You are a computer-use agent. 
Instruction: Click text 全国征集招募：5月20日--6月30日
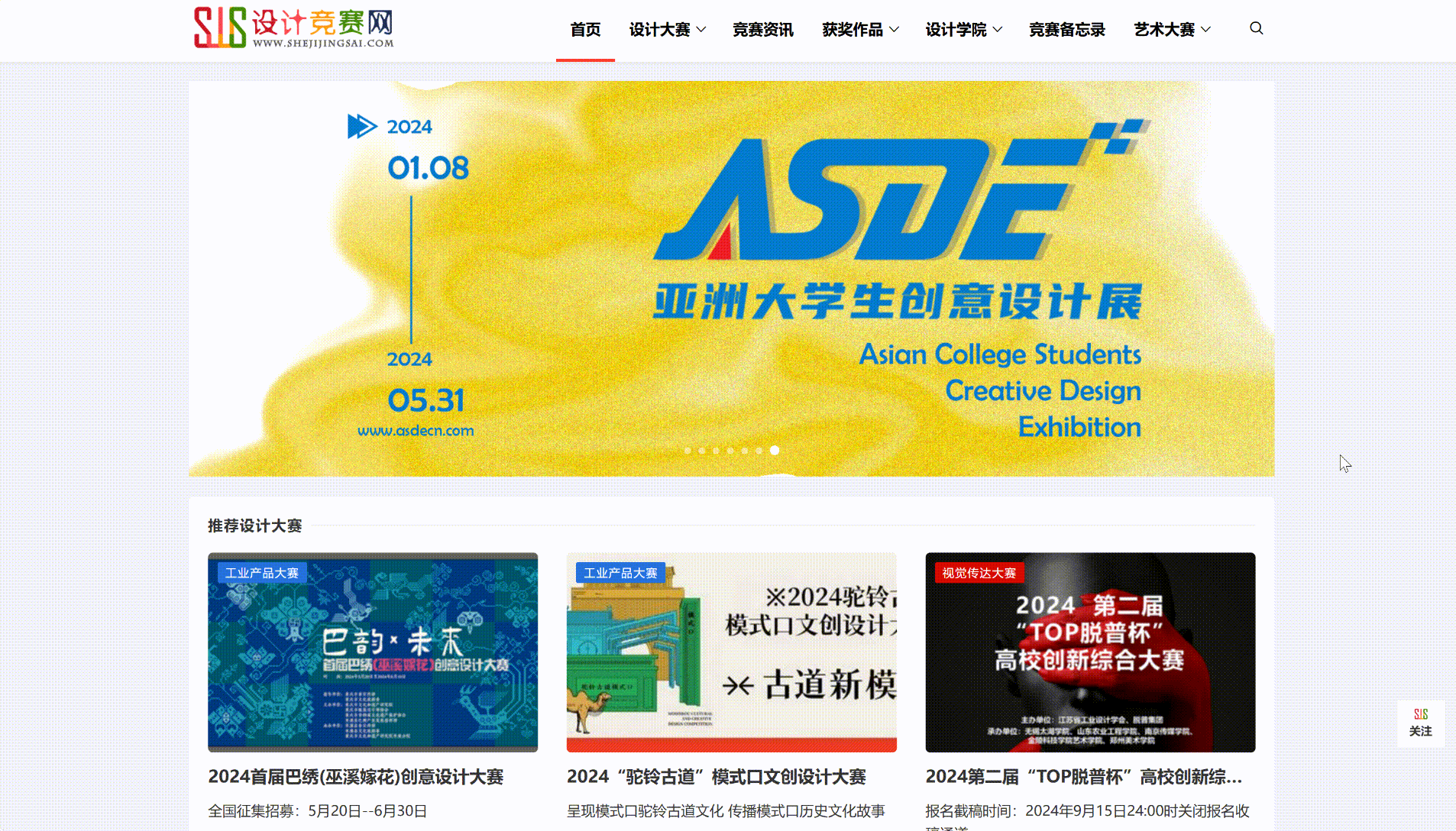point(317,811)
